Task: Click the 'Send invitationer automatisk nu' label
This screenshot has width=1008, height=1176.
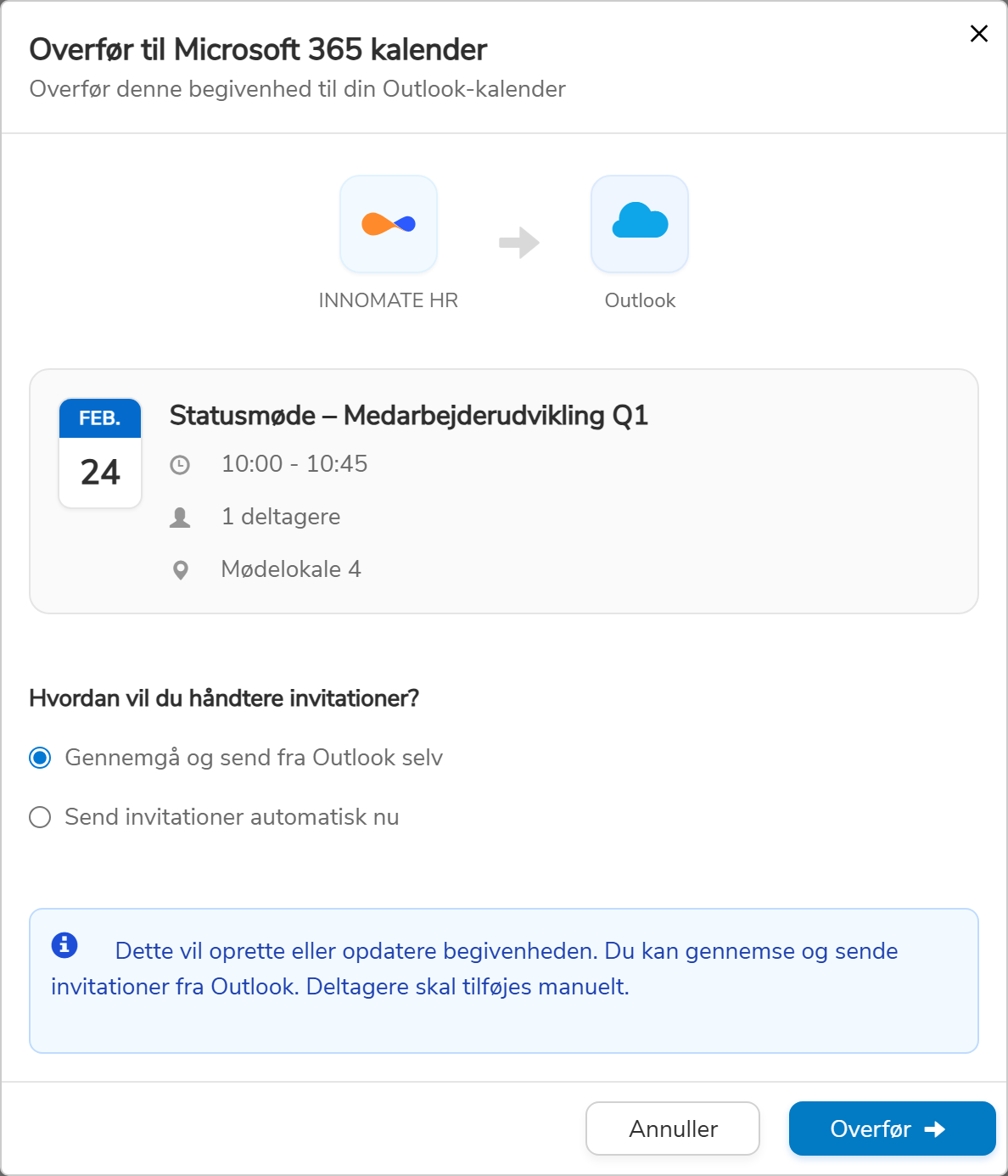Action: coord(232,817)
